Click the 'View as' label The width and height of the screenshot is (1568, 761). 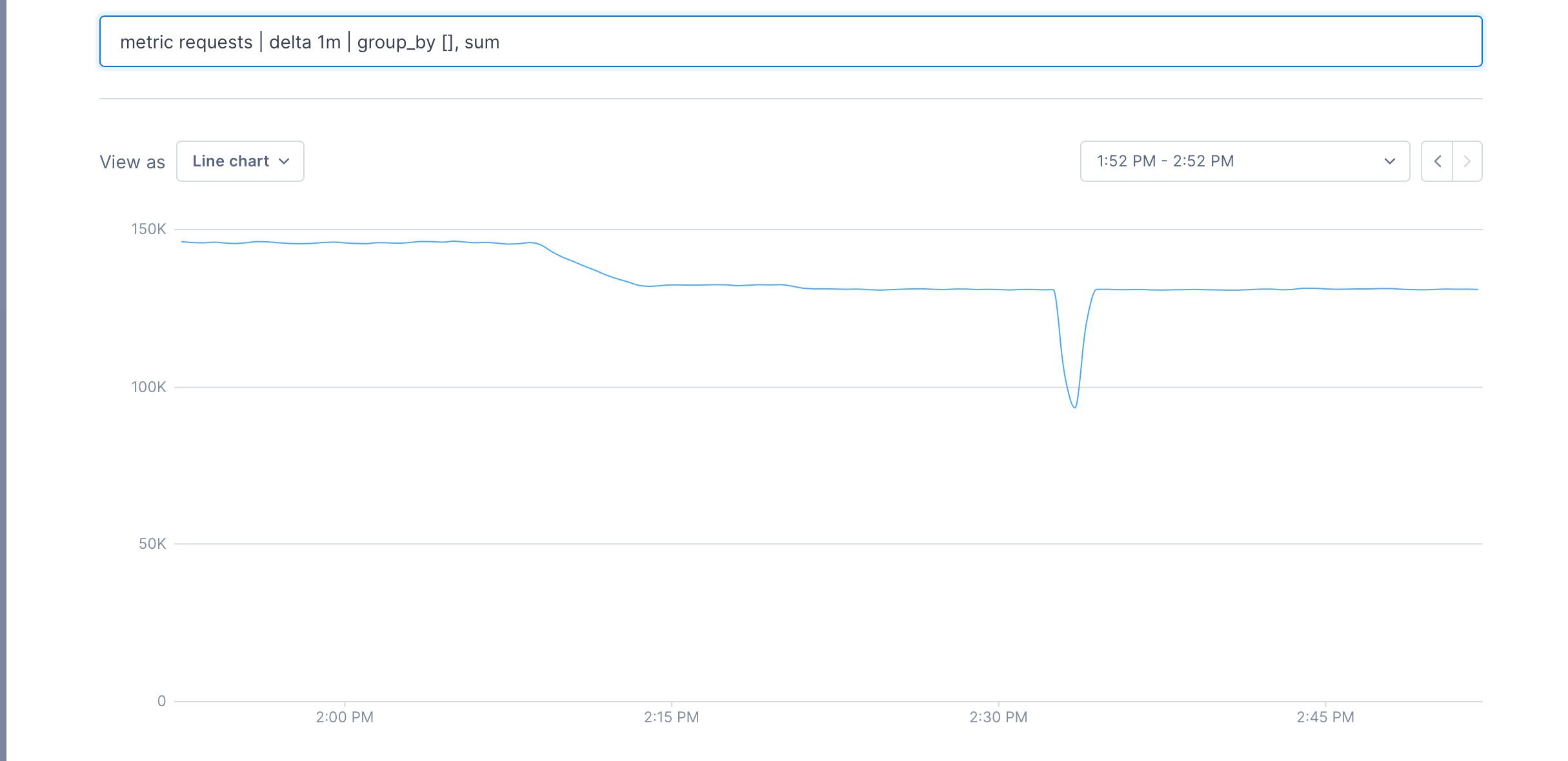tap(132, 162)
